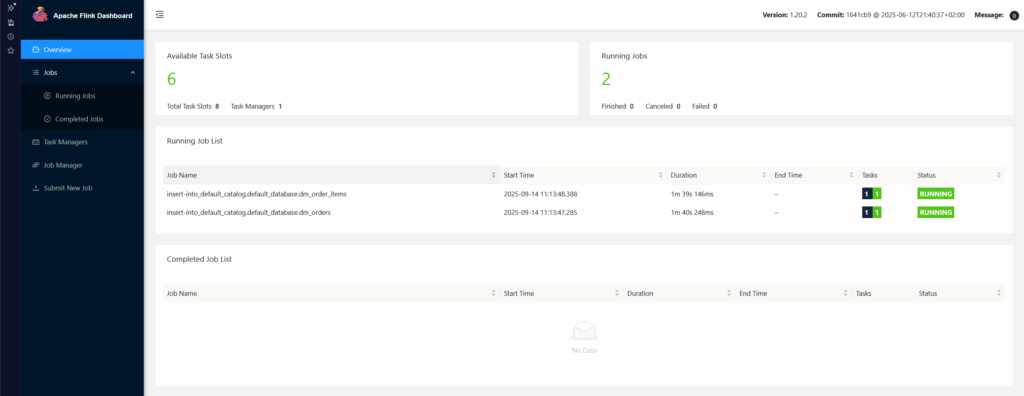Go to Completed Jobs page
The height and width of the screenshot is (396, 1024).
pos(82,119)
